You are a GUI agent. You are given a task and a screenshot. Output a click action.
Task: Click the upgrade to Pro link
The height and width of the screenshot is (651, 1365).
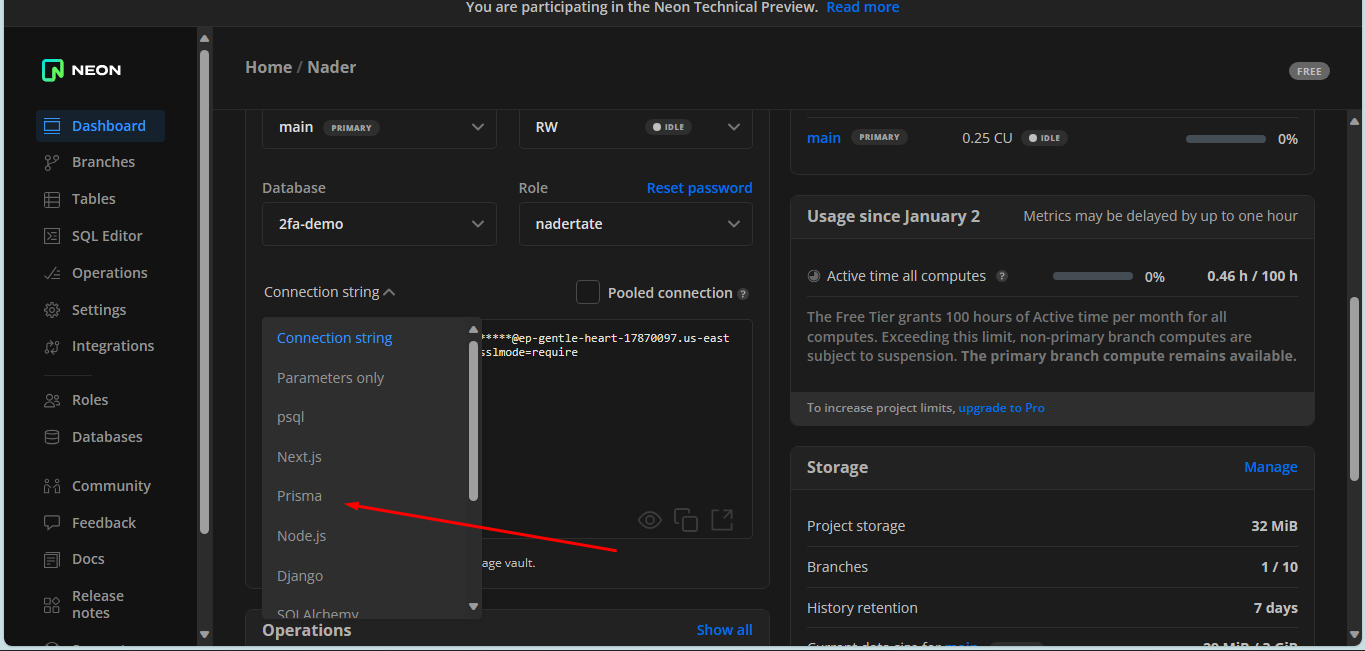[1001, 408]
